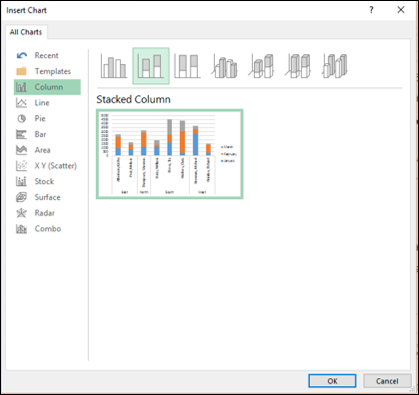This screenshot has width=419, height=395.
Task: Choose the Bar label in category list
Action: point(40,134)
